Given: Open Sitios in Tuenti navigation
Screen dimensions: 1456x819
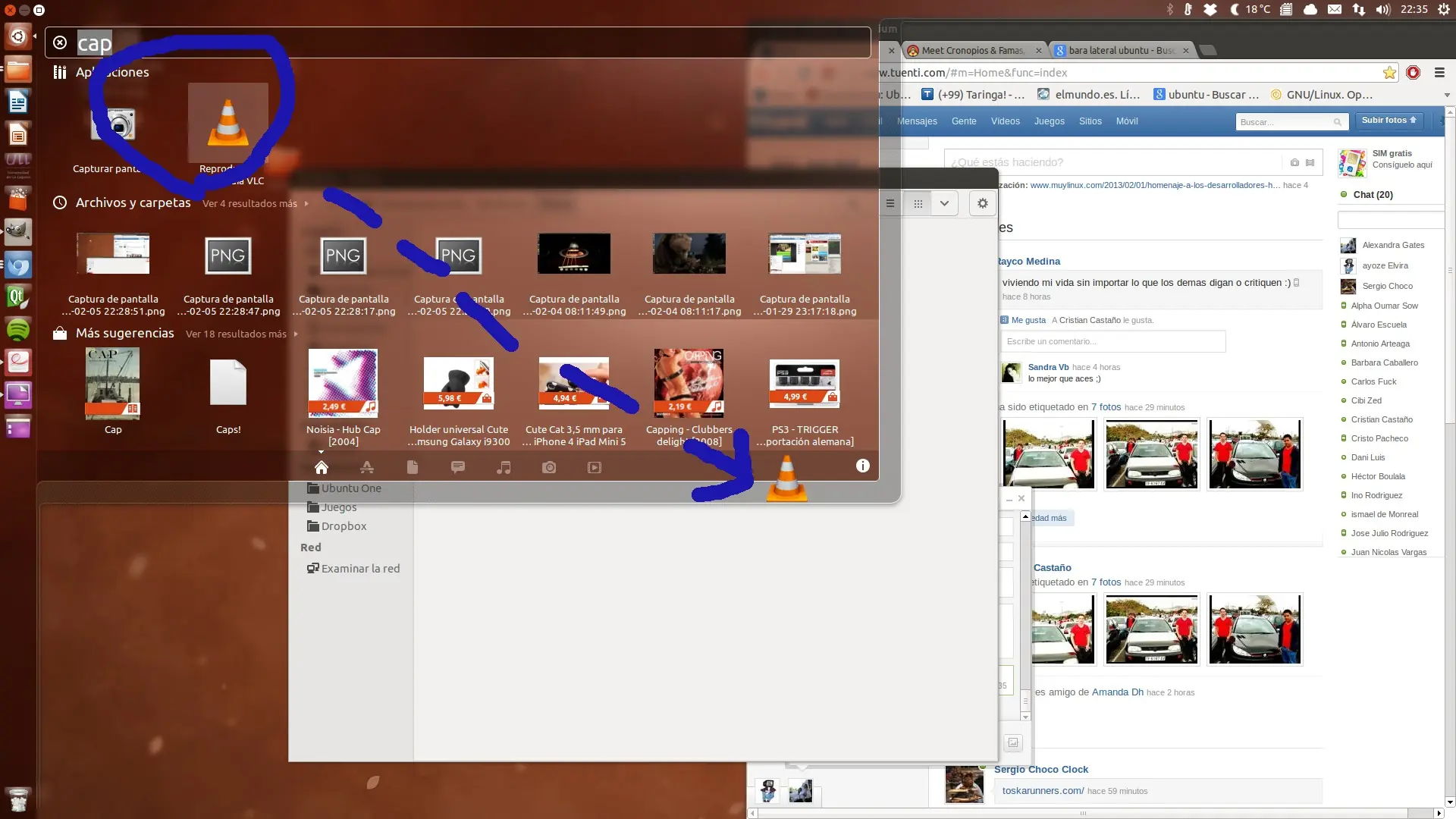Looking at the screenshot, I should point(1090,121).
